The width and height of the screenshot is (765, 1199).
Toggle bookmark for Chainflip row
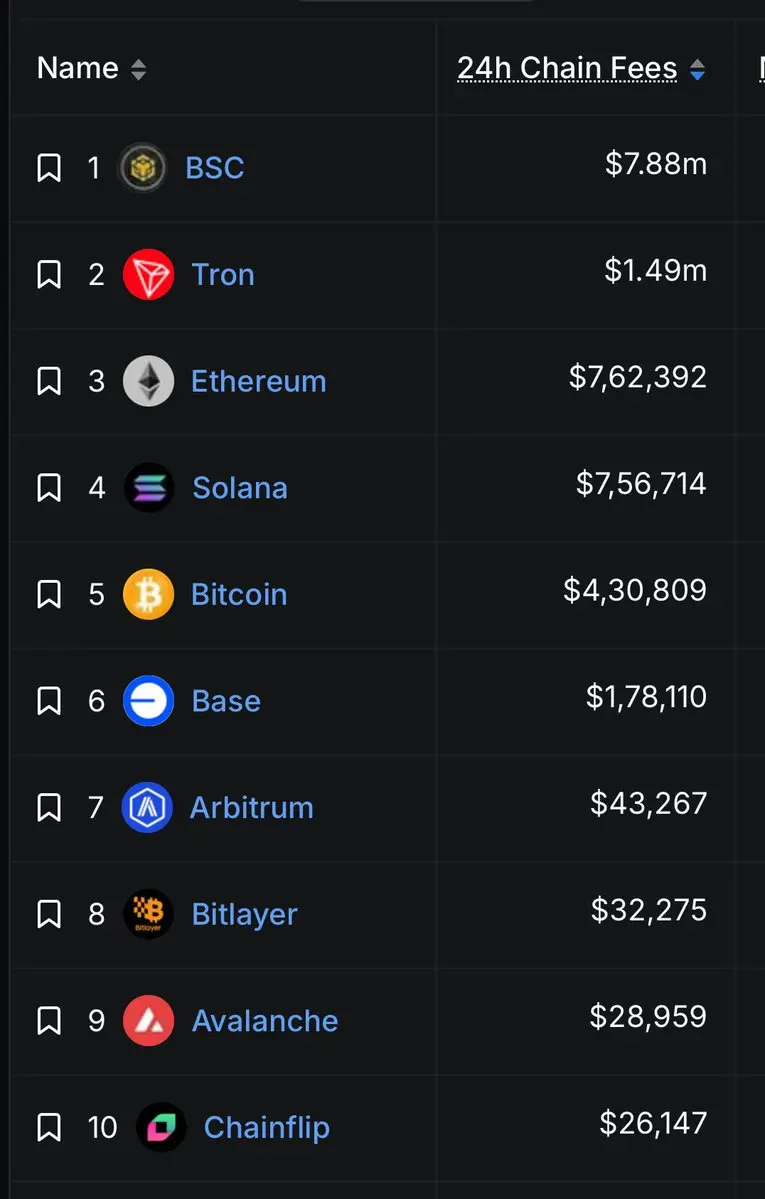tap(49, 1127)
